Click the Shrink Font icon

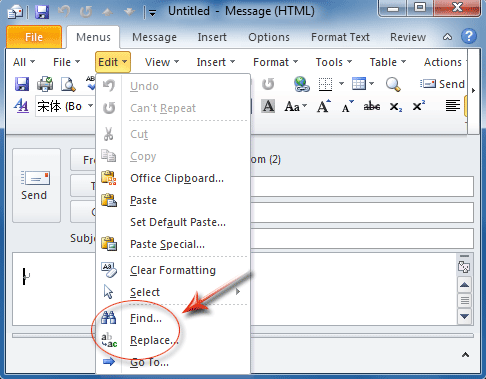tap(347, 107)
